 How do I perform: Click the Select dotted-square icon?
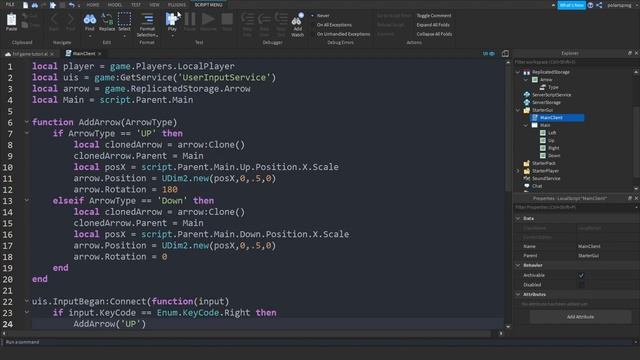pos(124,19)
